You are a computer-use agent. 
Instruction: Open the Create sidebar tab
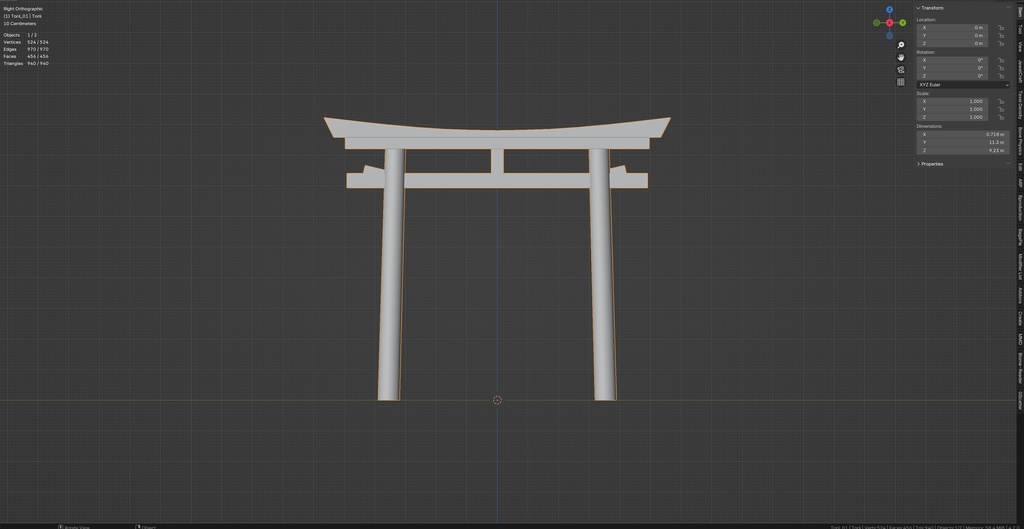(1020, 318)
